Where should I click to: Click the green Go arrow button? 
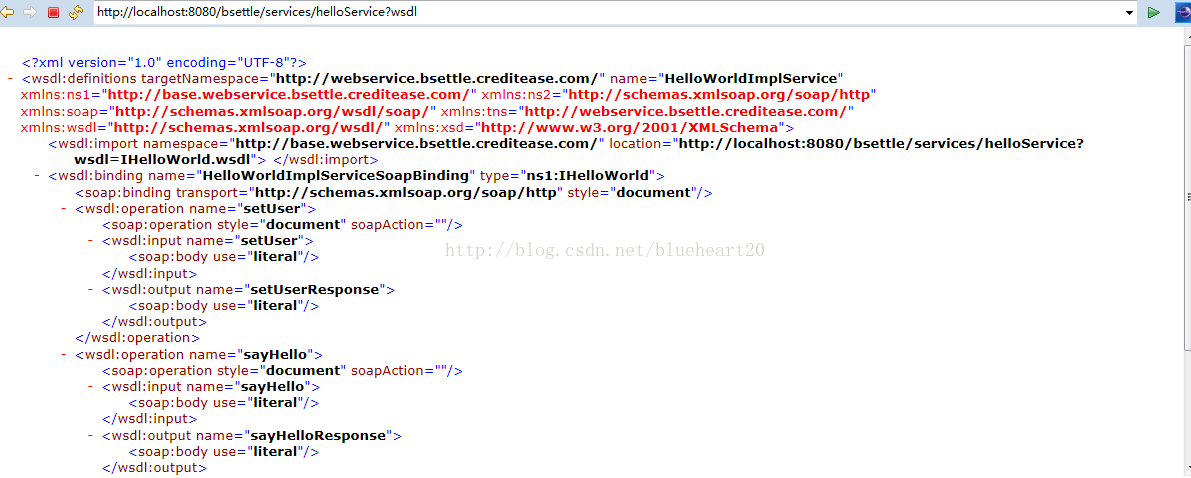click(1154, 12)
